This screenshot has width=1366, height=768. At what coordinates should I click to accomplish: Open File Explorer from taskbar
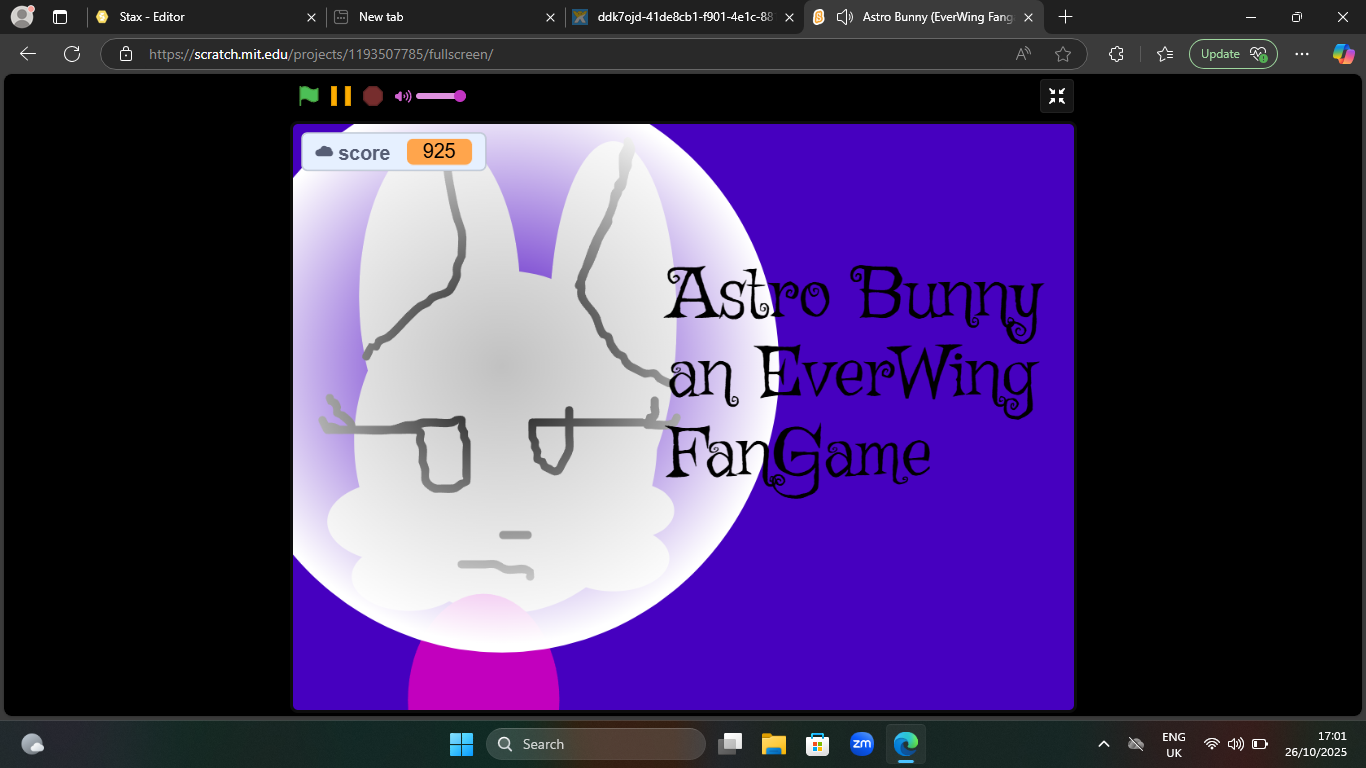[774, 744]
